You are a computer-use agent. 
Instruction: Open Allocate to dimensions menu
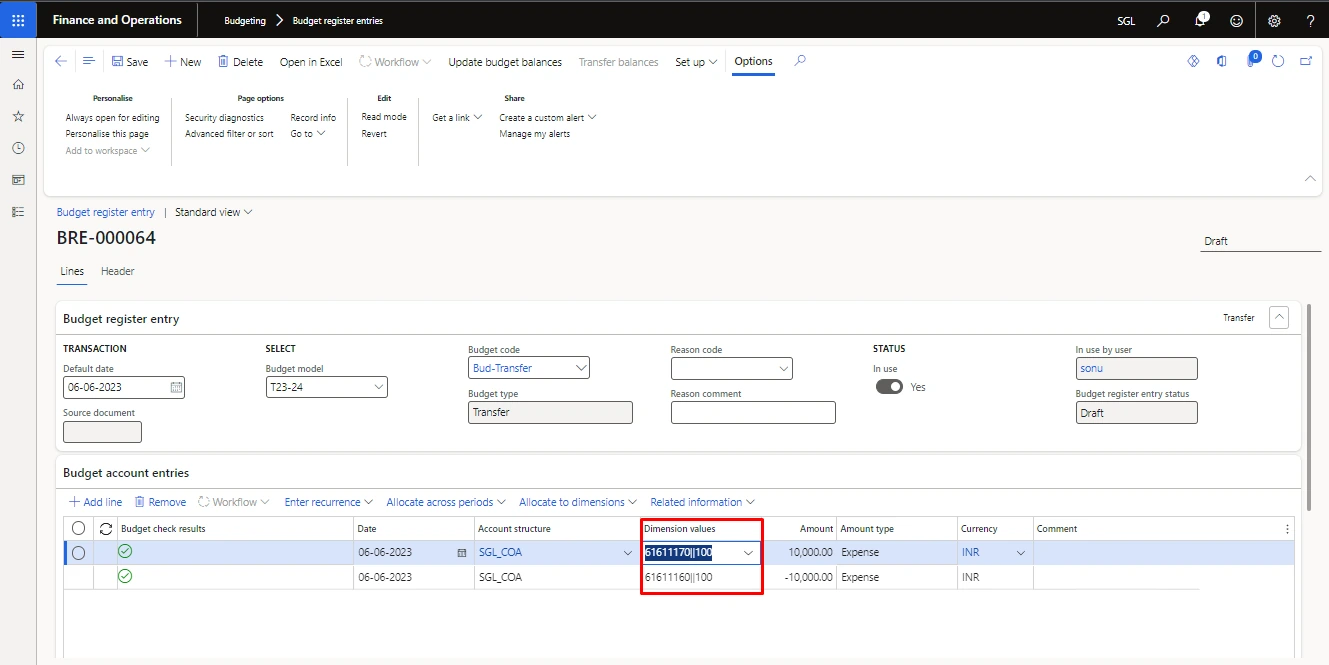click(x=578, y=502)
